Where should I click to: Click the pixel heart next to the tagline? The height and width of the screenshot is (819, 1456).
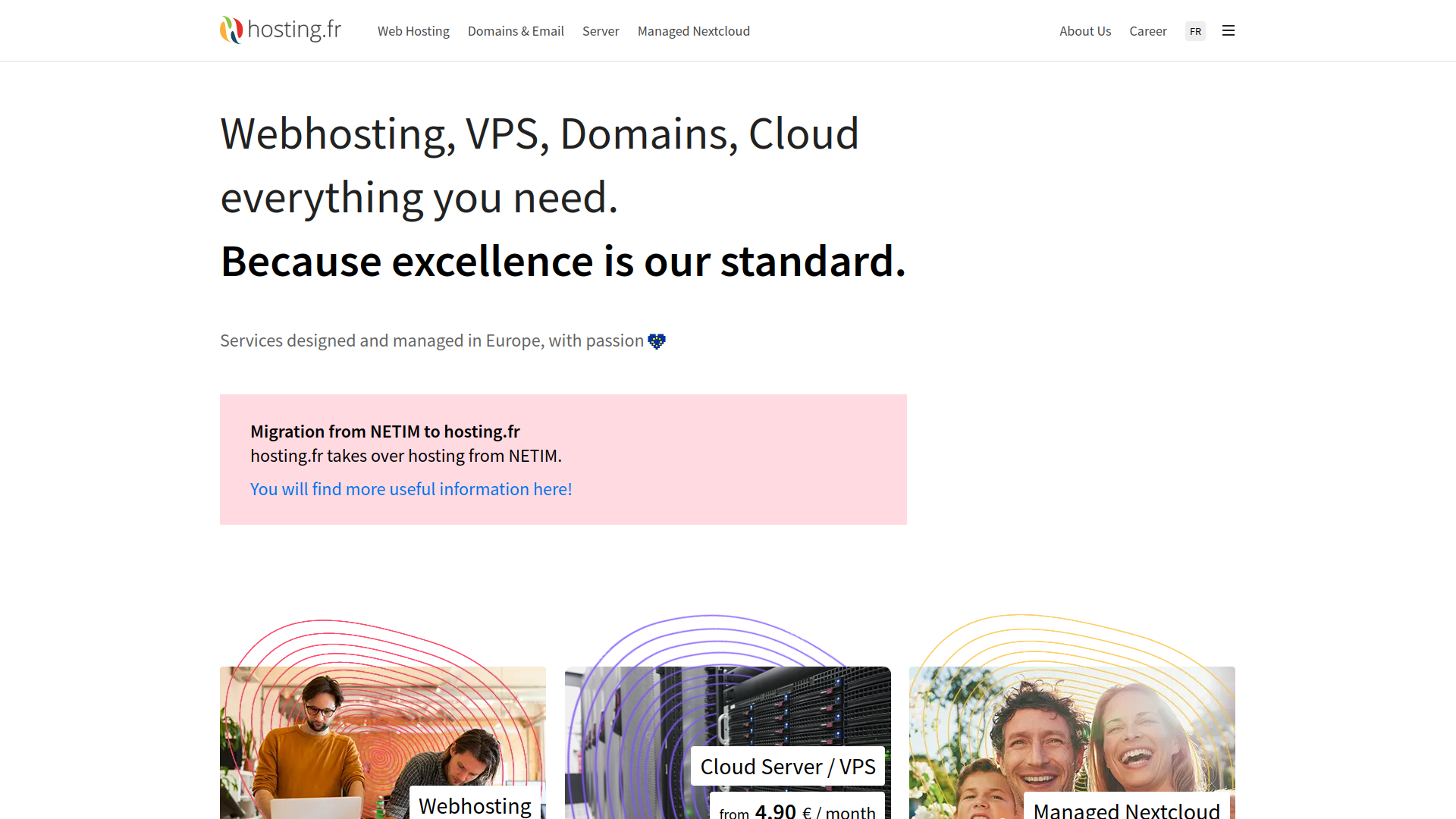657,340
